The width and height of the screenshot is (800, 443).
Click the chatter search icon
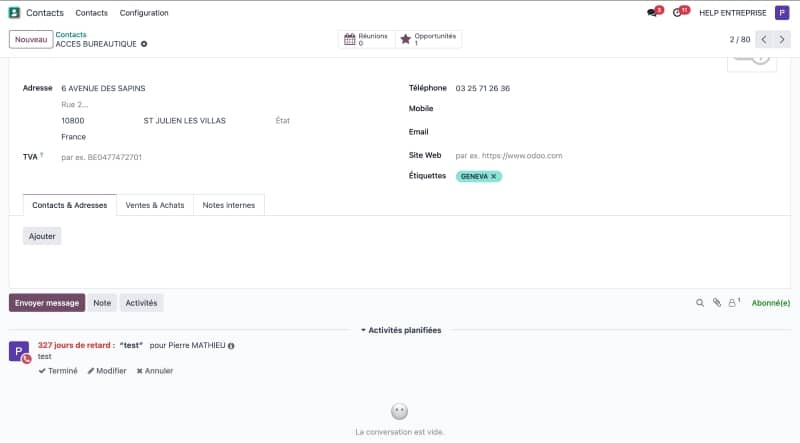[700, 303]
